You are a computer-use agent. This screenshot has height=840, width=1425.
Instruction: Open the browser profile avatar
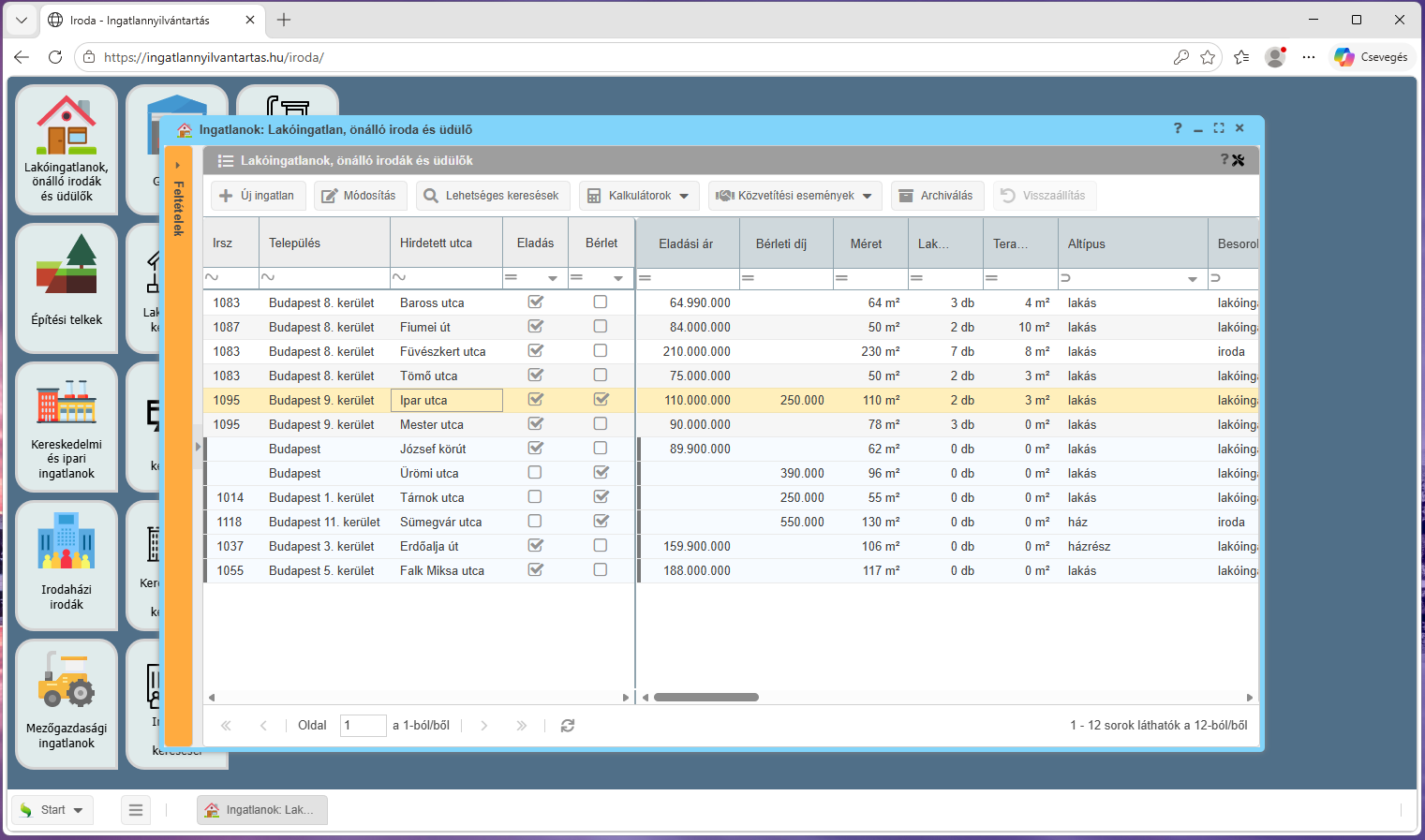click(x=1275, y=57)
